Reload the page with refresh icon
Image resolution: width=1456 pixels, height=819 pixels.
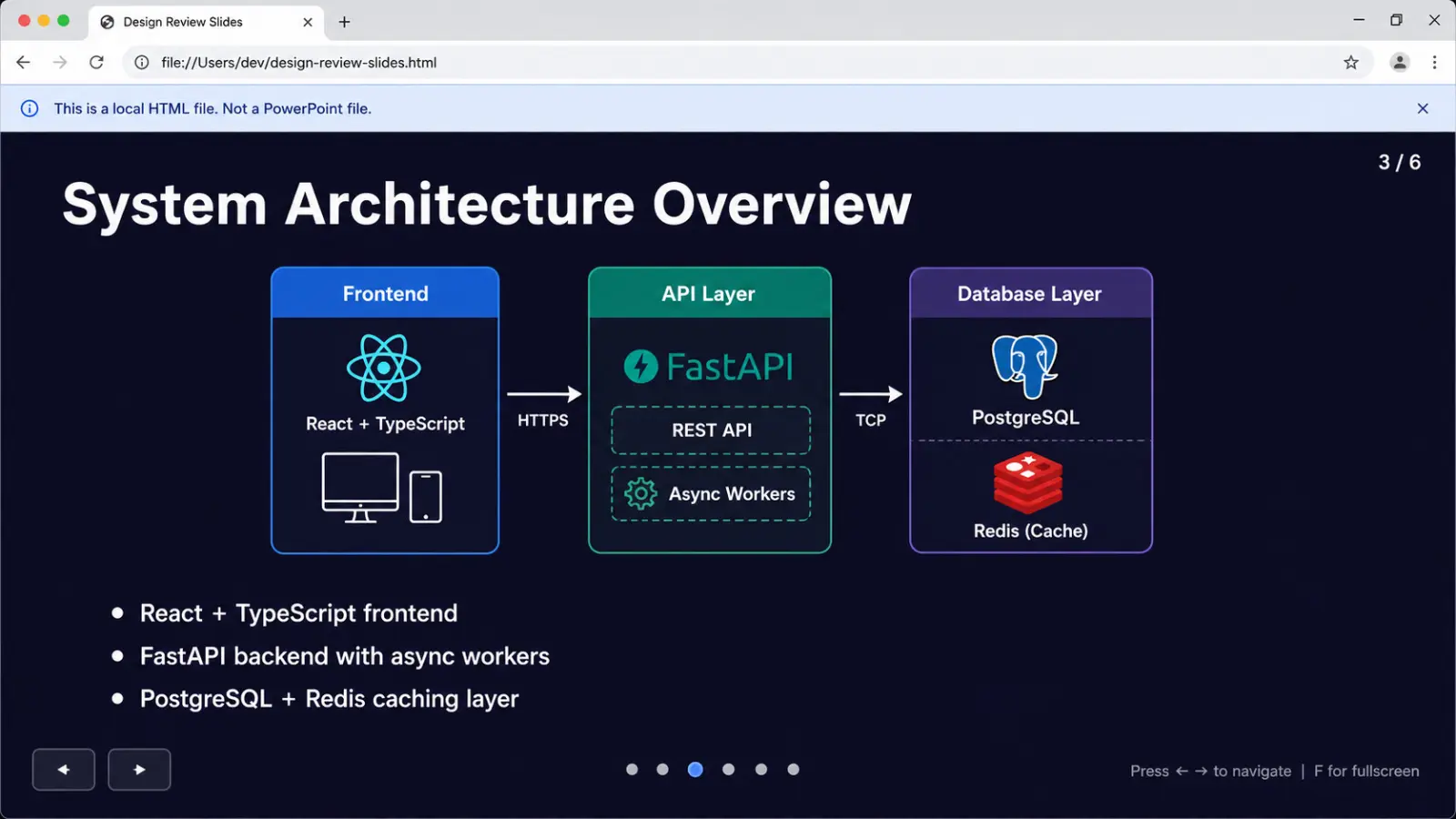96,62
